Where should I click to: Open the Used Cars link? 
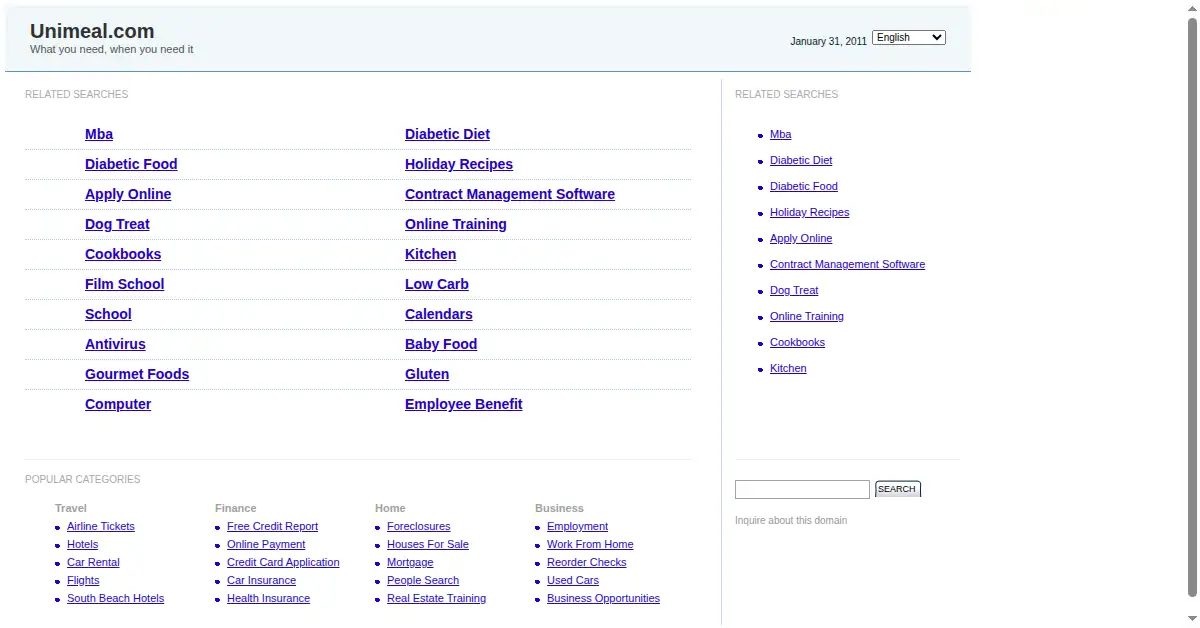[x=573, y=580]
